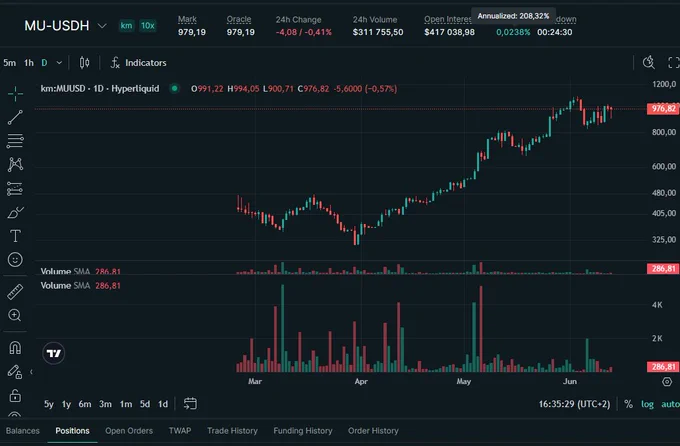This screenshot has height=446, width=680.
Task: Toggle auto scale mode
Action: tap(670, 404)
